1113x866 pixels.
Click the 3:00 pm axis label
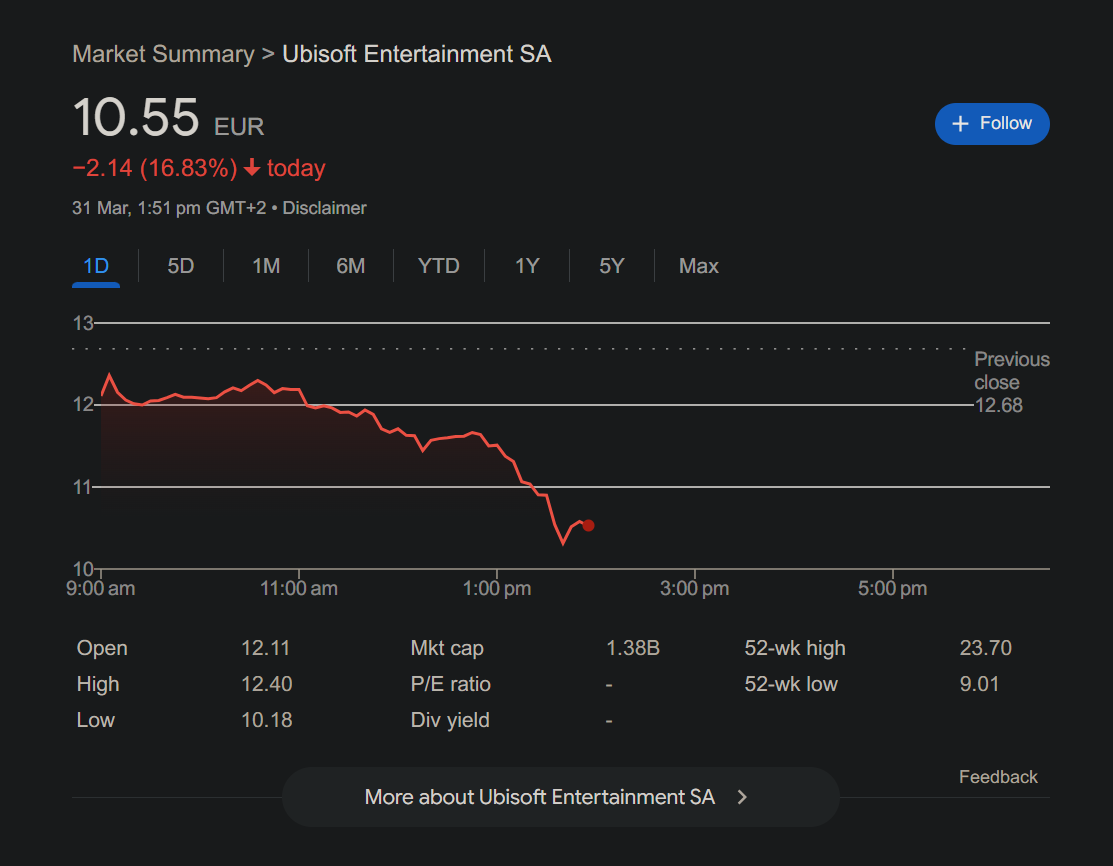pyautogui.click(x=694, y=588)
